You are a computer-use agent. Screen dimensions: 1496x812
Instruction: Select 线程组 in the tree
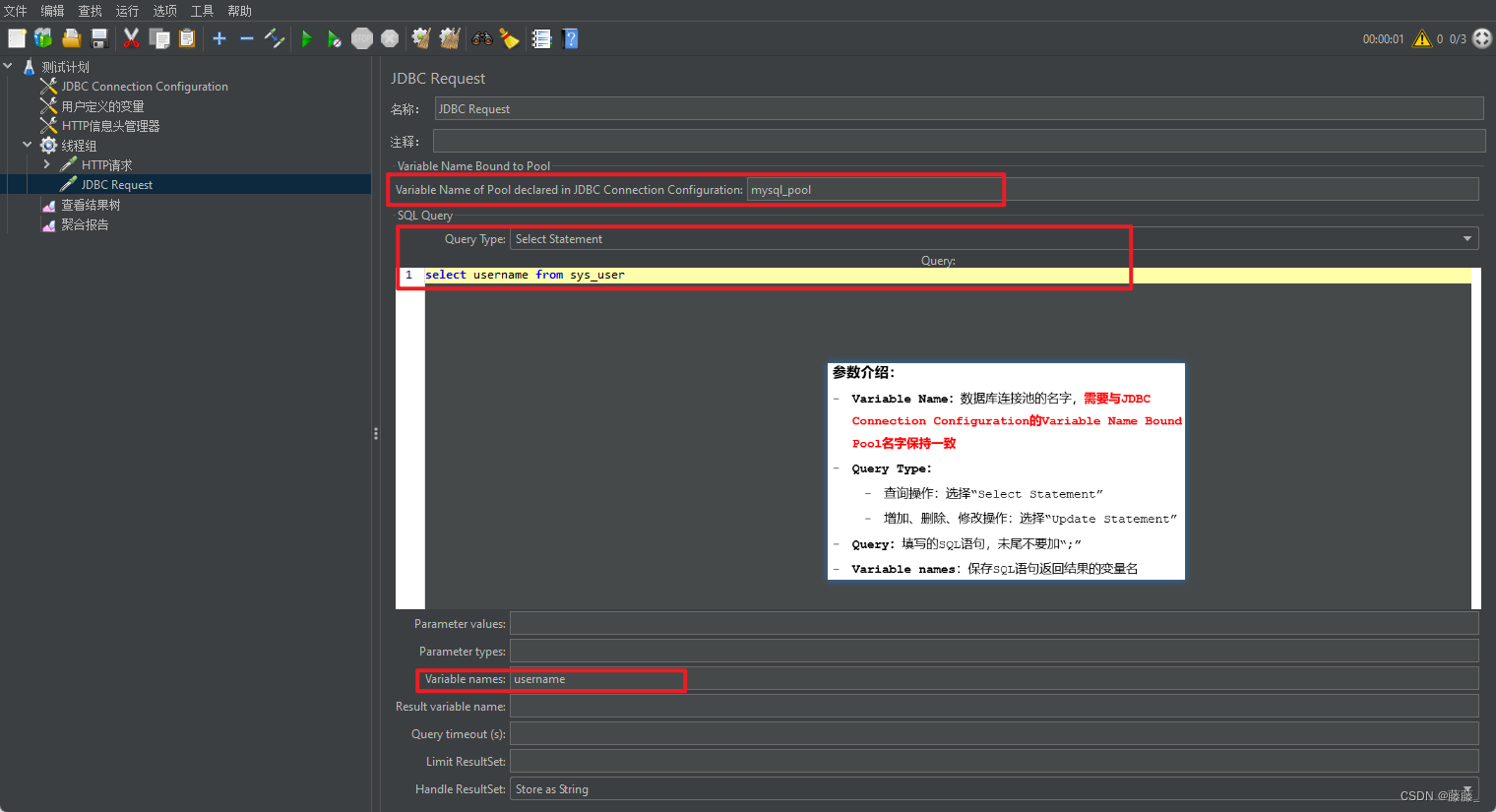pos(79,146)
